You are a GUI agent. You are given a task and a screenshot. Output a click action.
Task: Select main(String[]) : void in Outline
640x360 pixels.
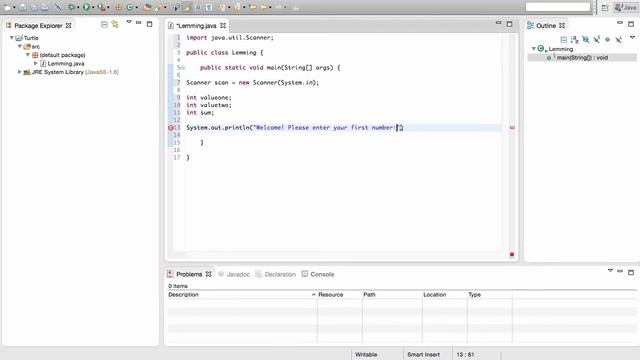pyautogui.click(x=582, y=58)
